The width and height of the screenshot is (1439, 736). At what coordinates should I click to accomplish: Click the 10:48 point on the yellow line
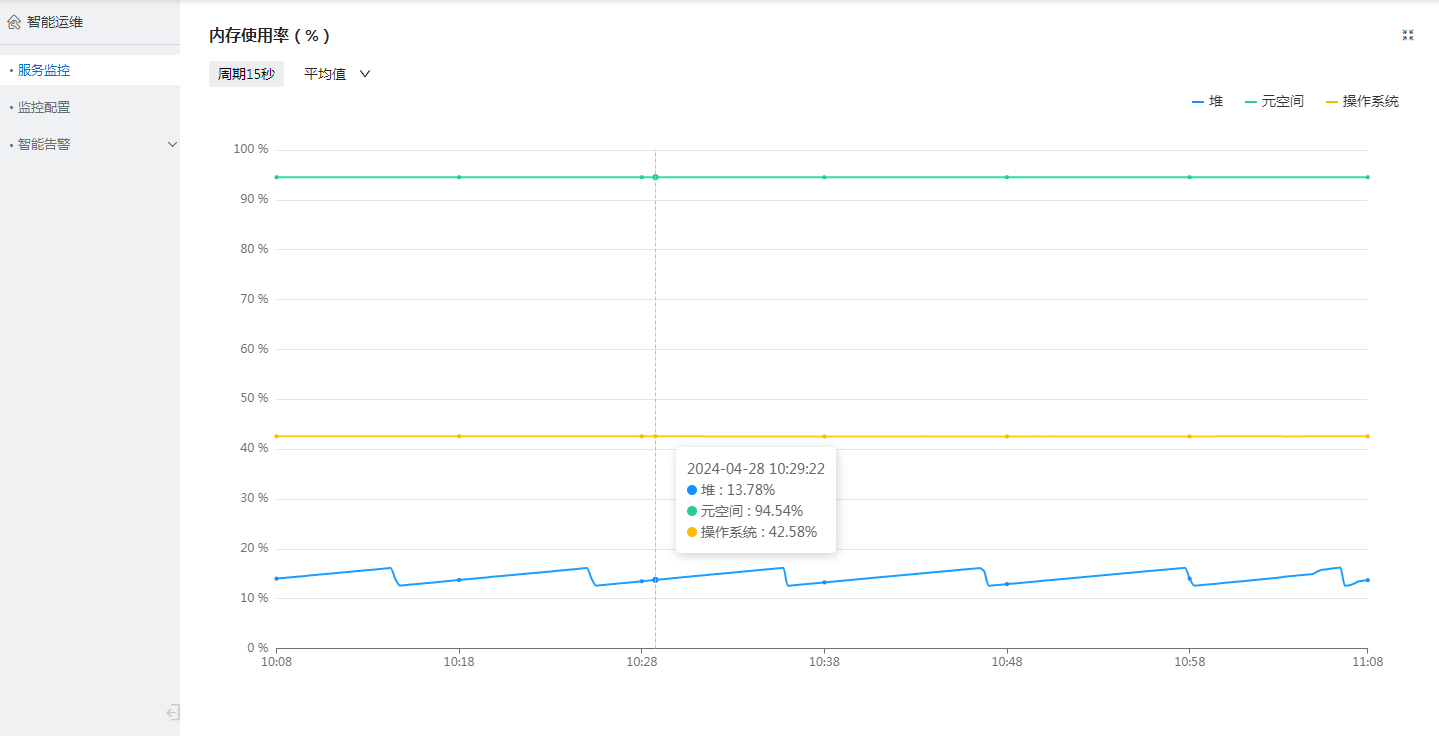click(x=1007, y=436)
